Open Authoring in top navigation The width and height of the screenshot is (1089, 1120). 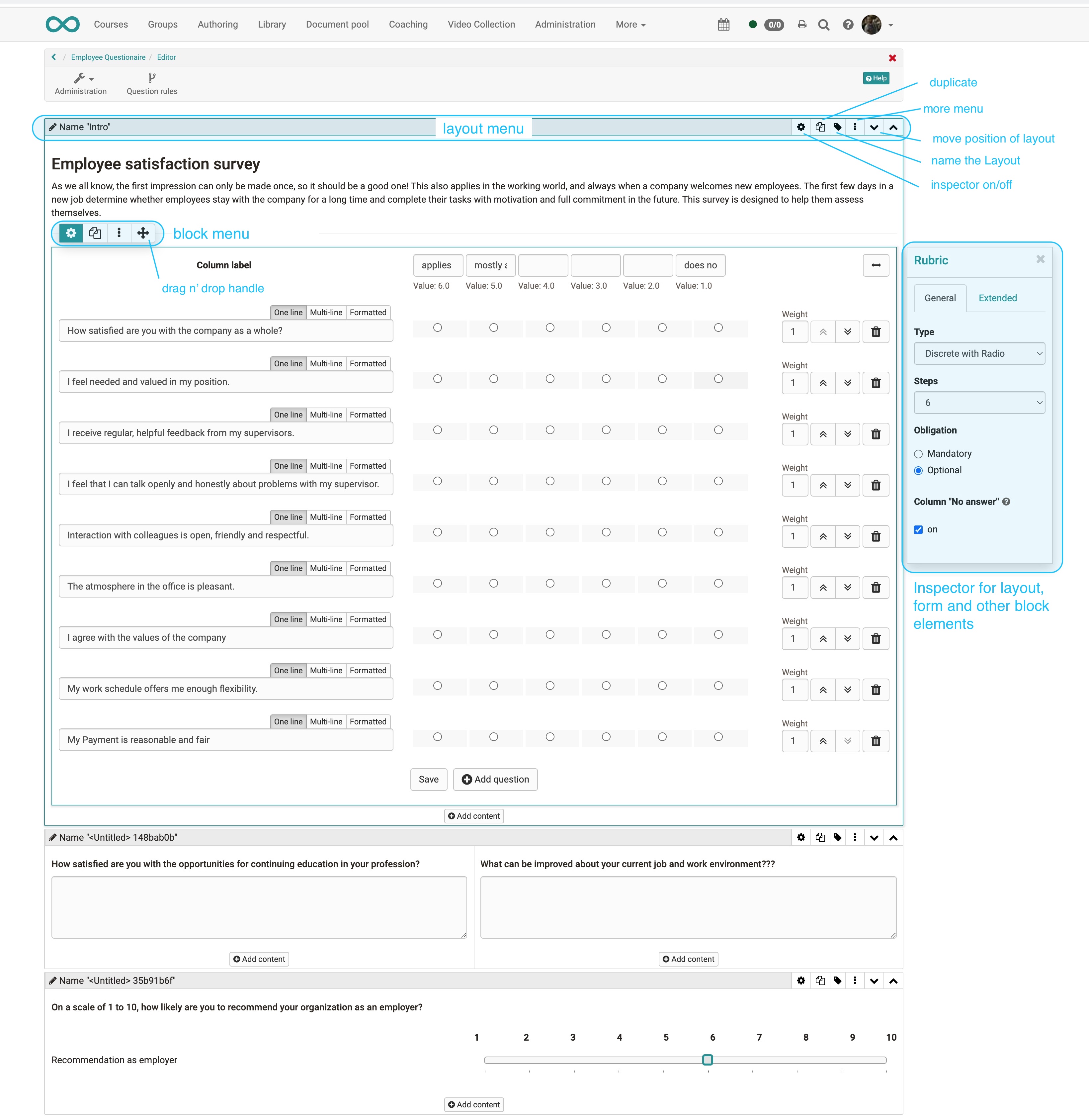(x=218, y=25)
